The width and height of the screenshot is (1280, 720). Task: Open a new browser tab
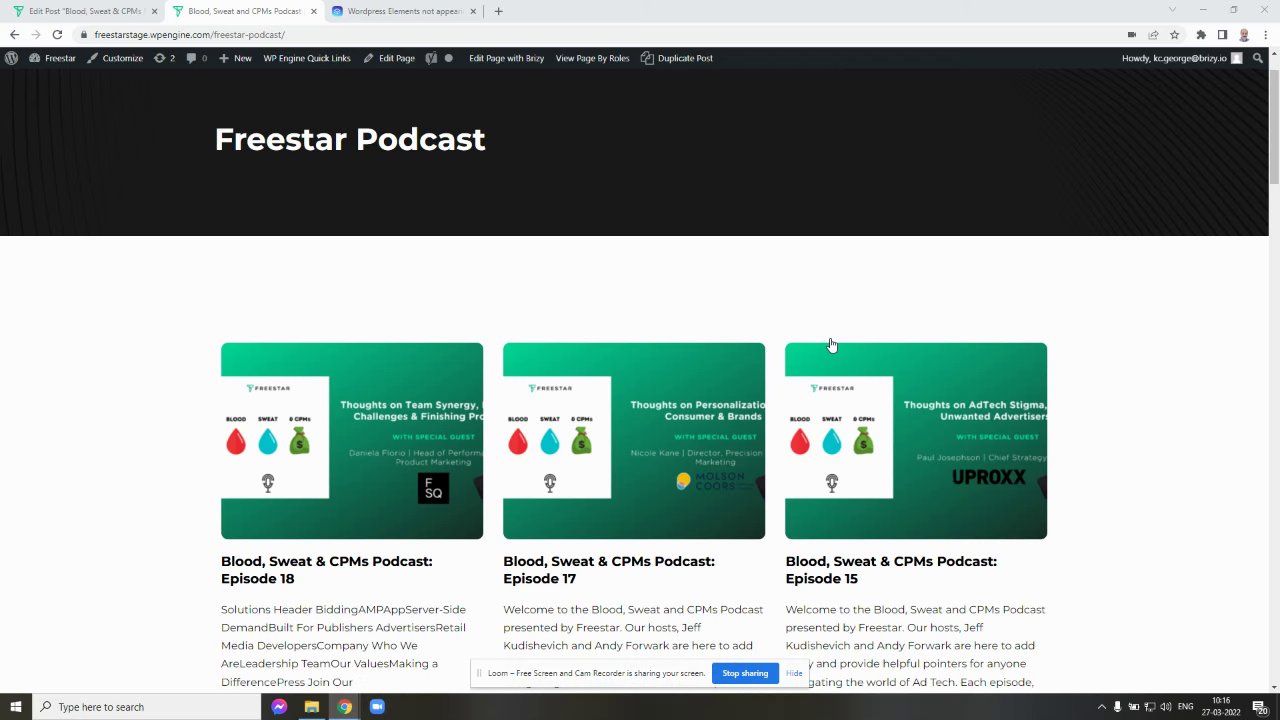[x=498, y=11]
